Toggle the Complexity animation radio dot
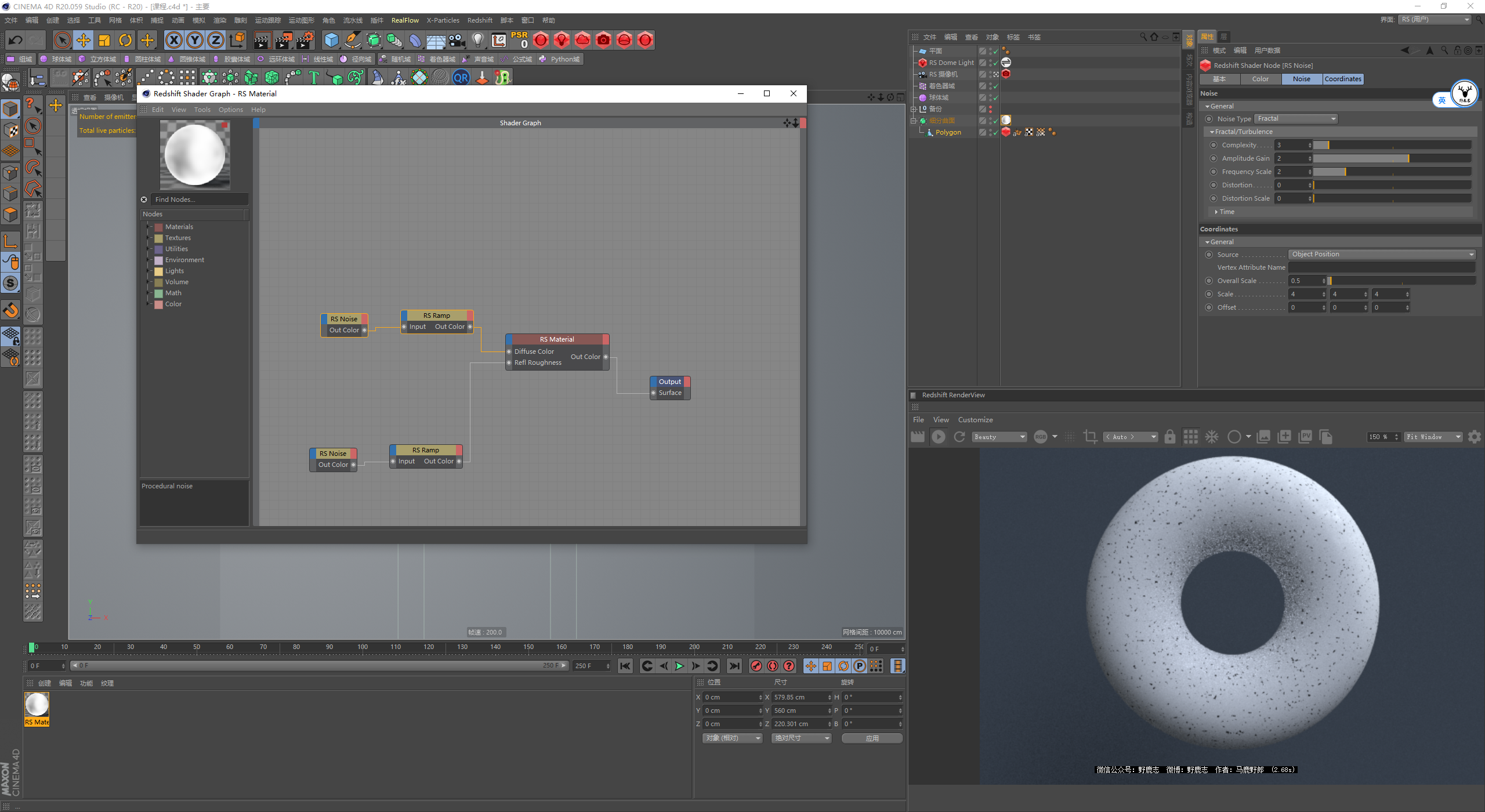 1214,145
